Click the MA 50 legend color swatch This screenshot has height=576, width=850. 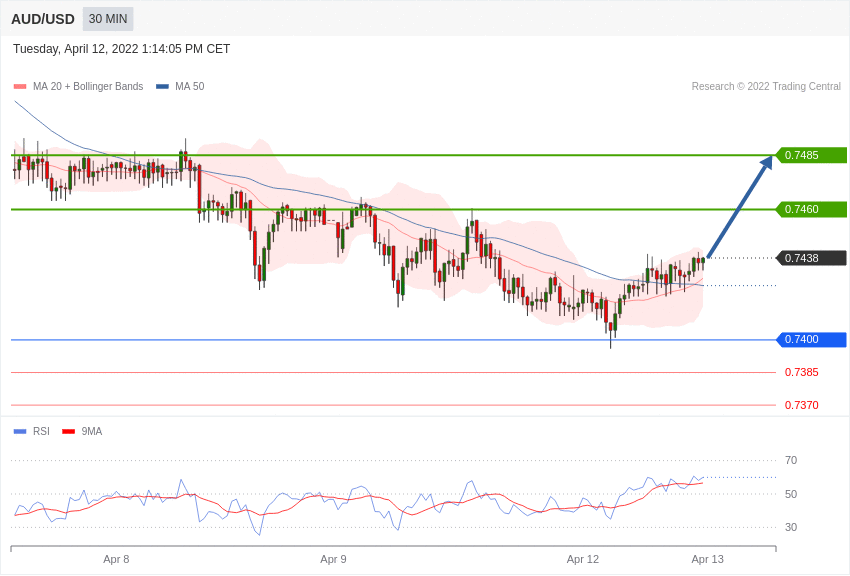coord(163,86)
